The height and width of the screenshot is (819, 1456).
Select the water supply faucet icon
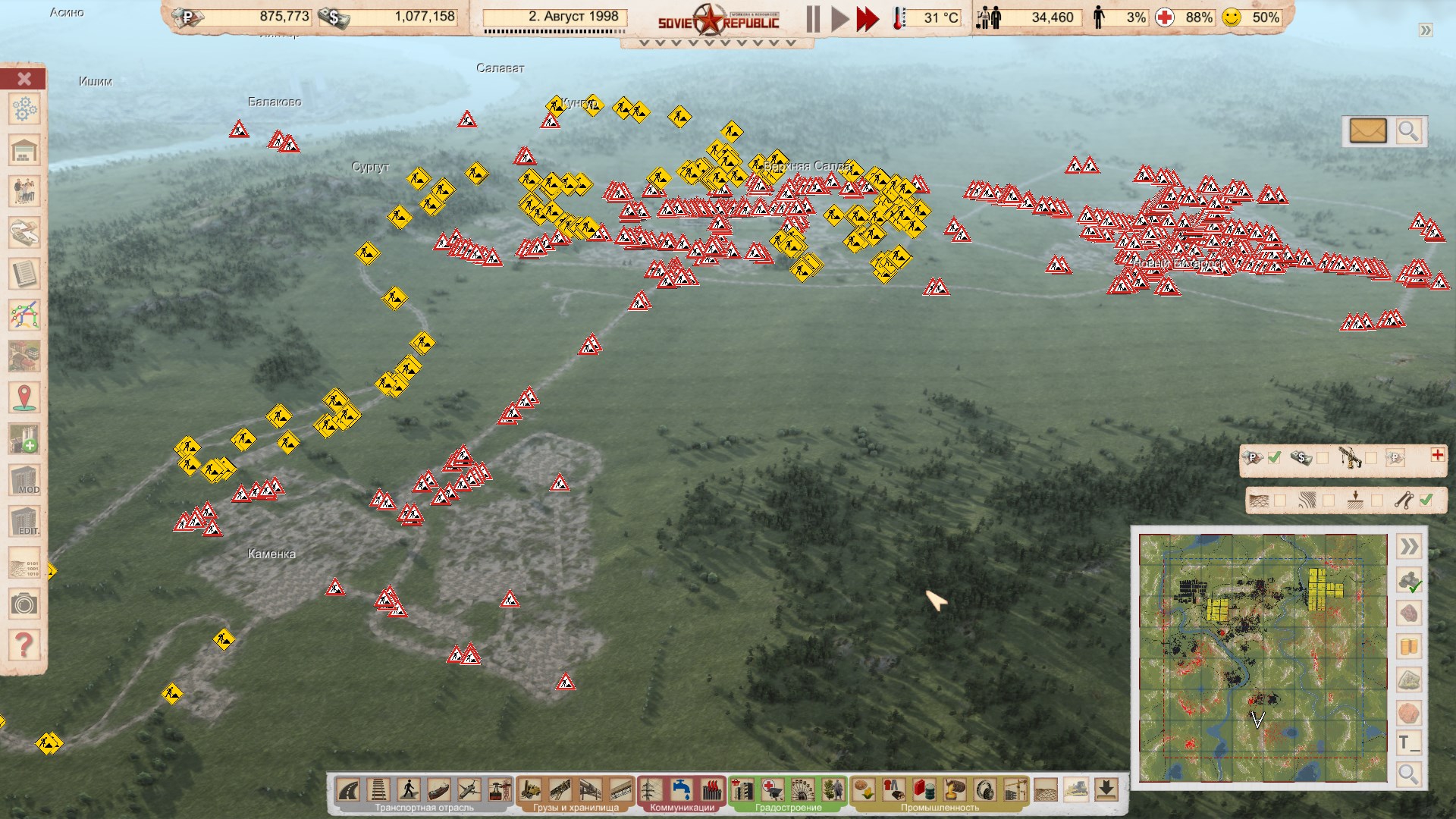[680, 789]
